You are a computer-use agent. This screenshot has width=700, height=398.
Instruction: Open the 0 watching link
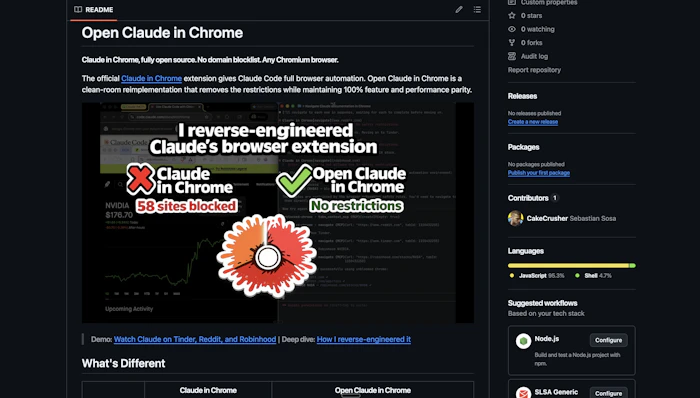click(x=538, y=29)
